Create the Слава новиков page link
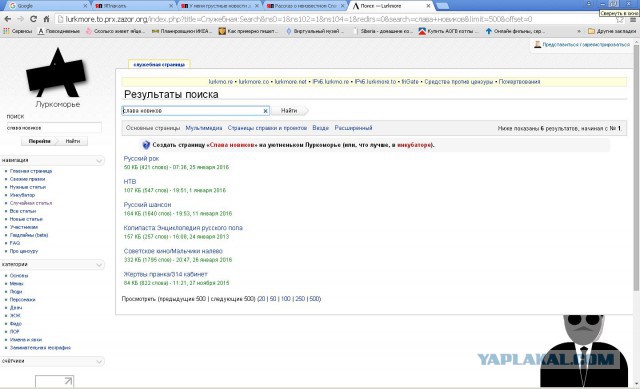The width and height of the screenshot is (640, 389). pyautogui.click(x=232, y=145)
